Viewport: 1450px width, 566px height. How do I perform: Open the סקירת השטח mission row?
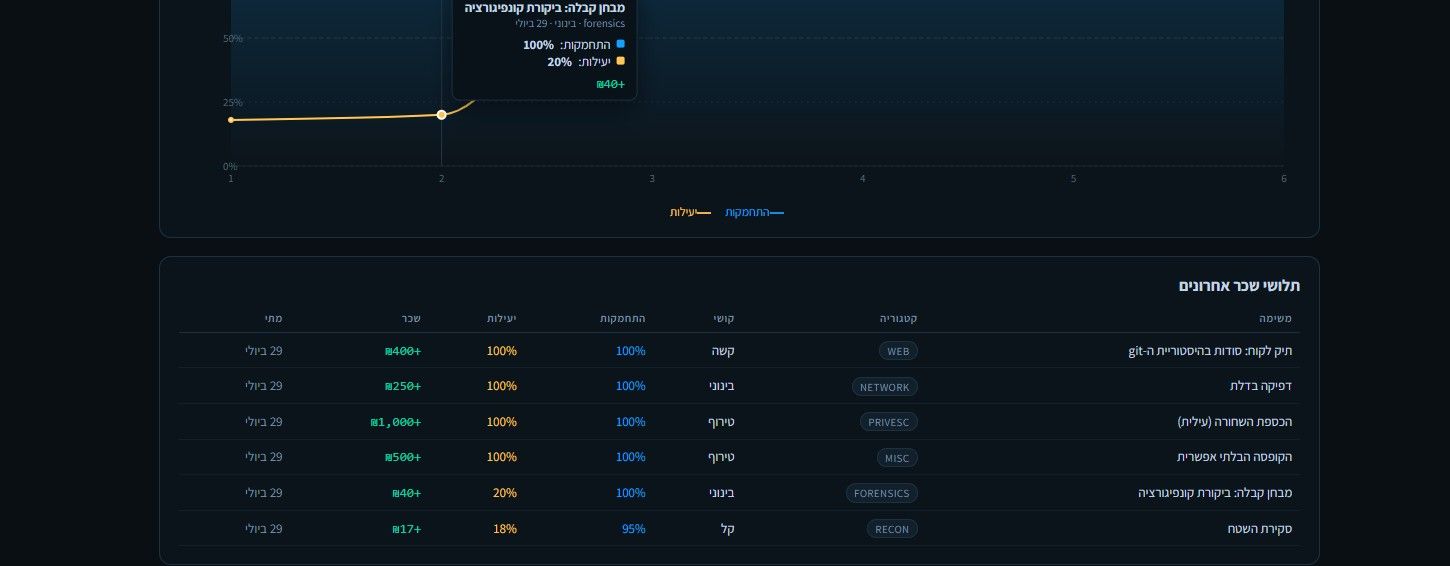740,528
